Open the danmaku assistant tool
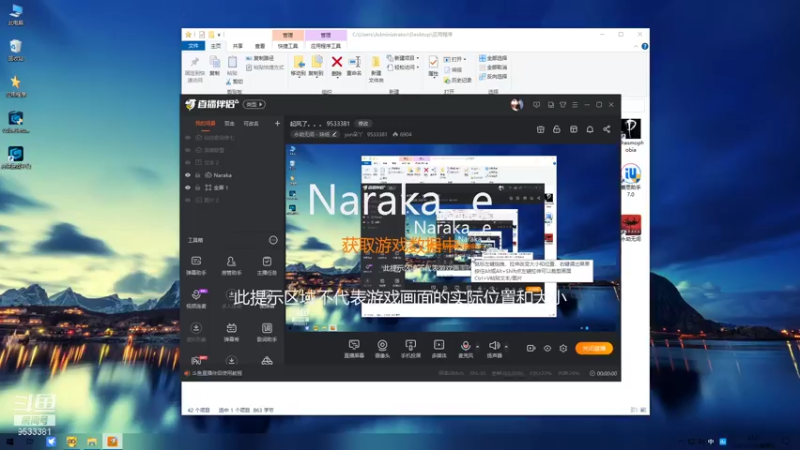The image size is (800, 450). tap(196, 266)
